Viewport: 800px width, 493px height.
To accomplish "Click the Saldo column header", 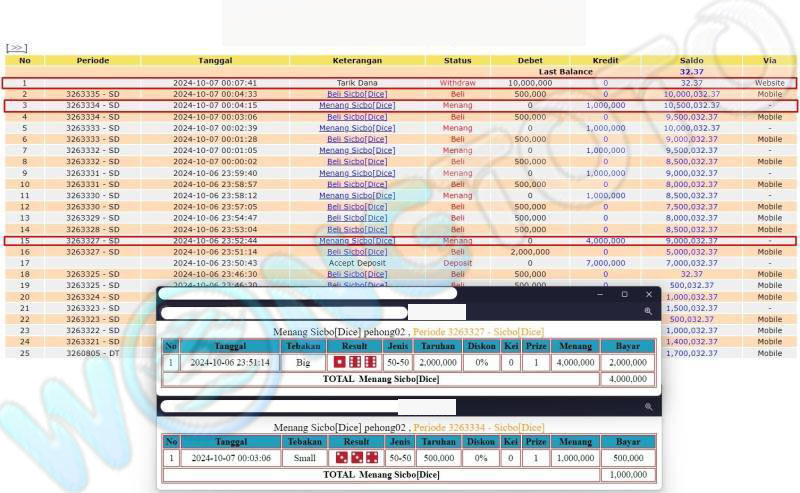I will click(x=691, y=60).
